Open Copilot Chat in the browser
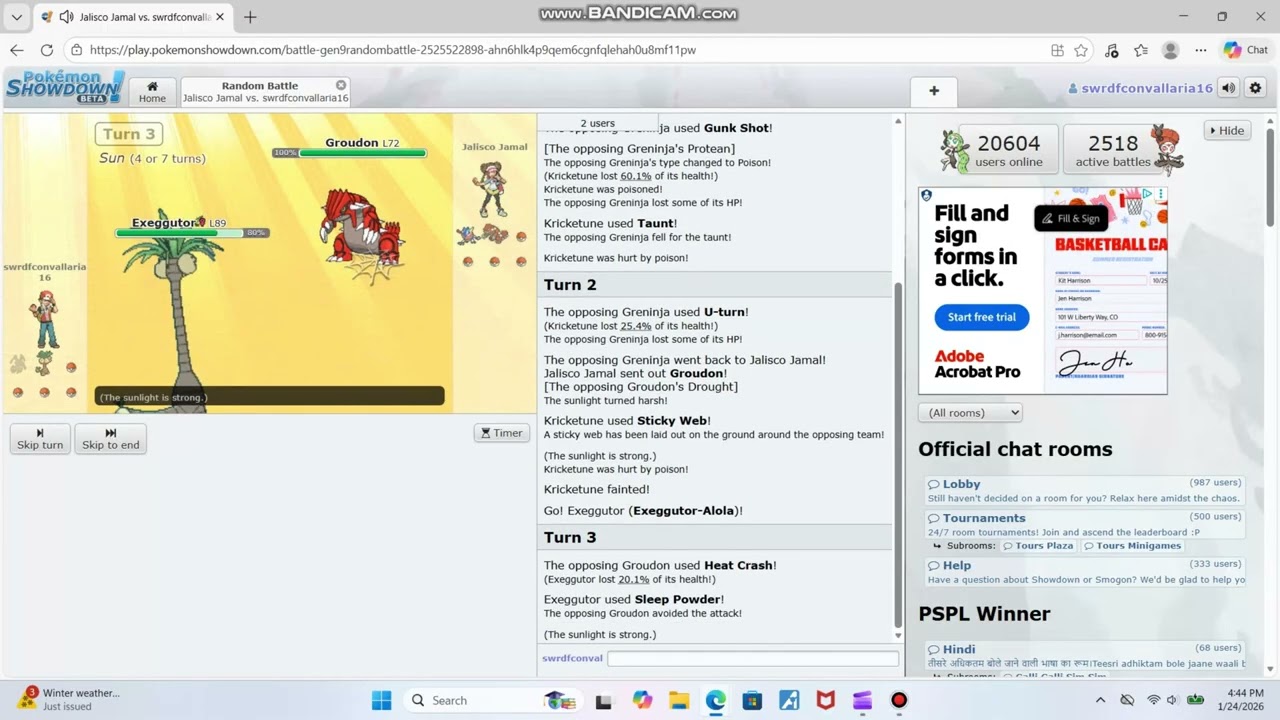1280x720 pixels. coord(1246,50)
